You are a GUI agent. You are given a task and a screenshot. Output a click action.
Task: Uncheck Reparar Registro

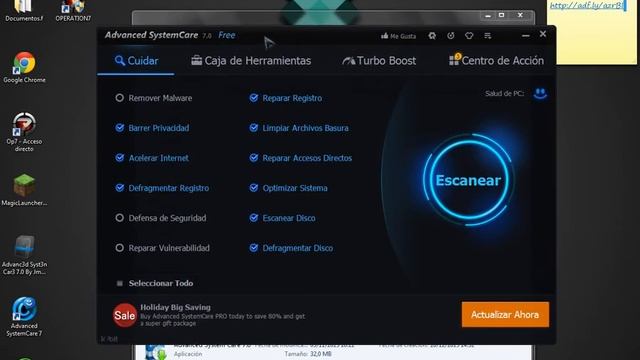253,98
